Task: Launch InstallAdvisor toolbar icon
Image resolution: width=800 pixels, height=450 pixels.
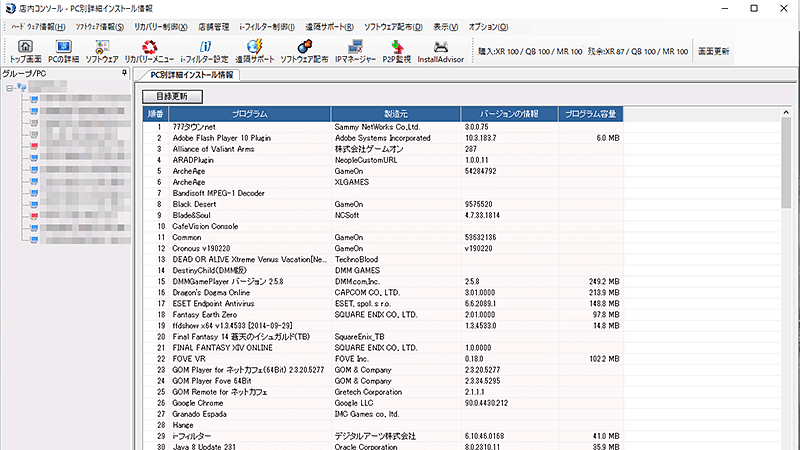Action: (x=440, y=52)
